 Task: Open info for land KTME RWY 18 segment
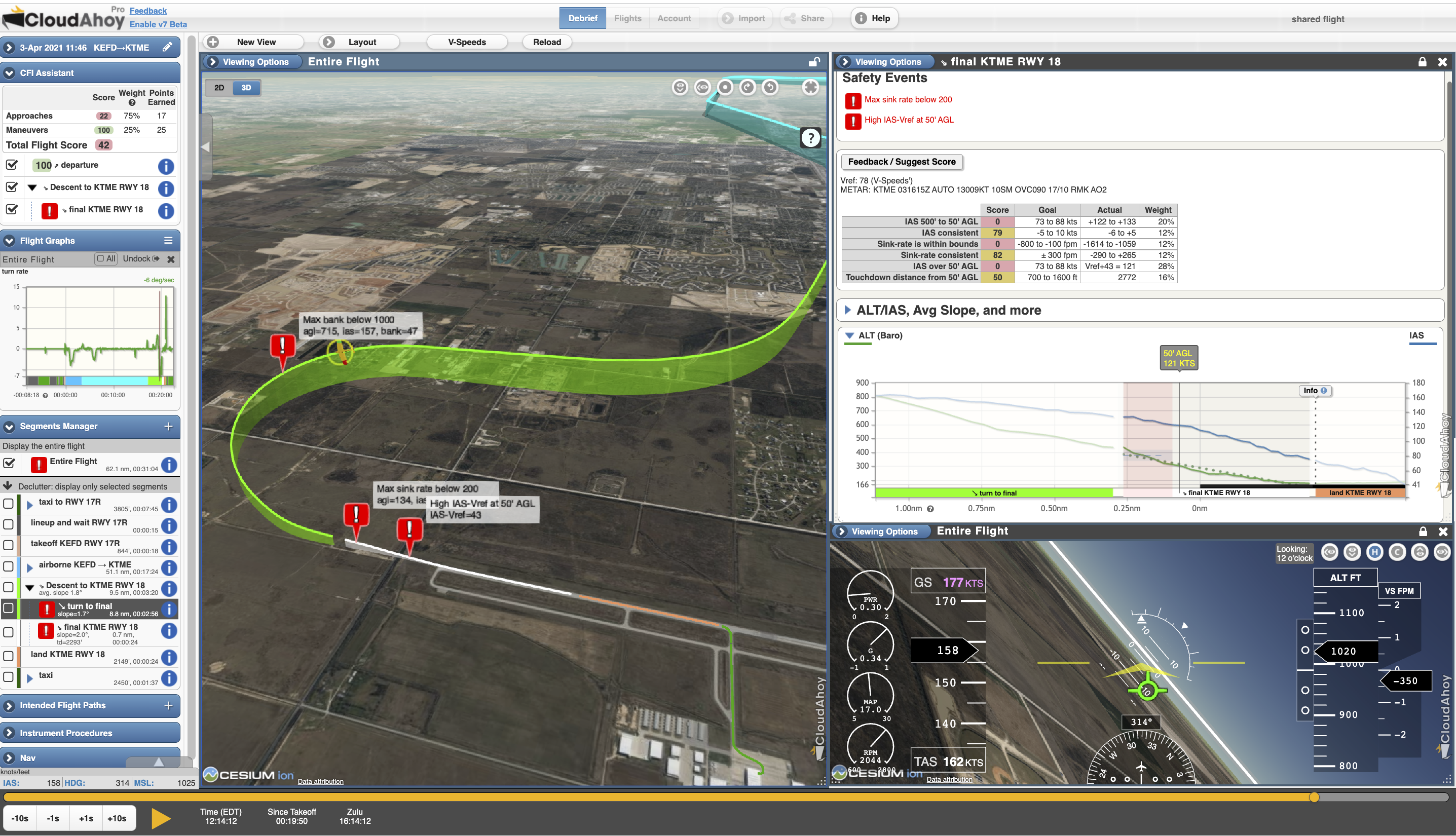[169, 658]
